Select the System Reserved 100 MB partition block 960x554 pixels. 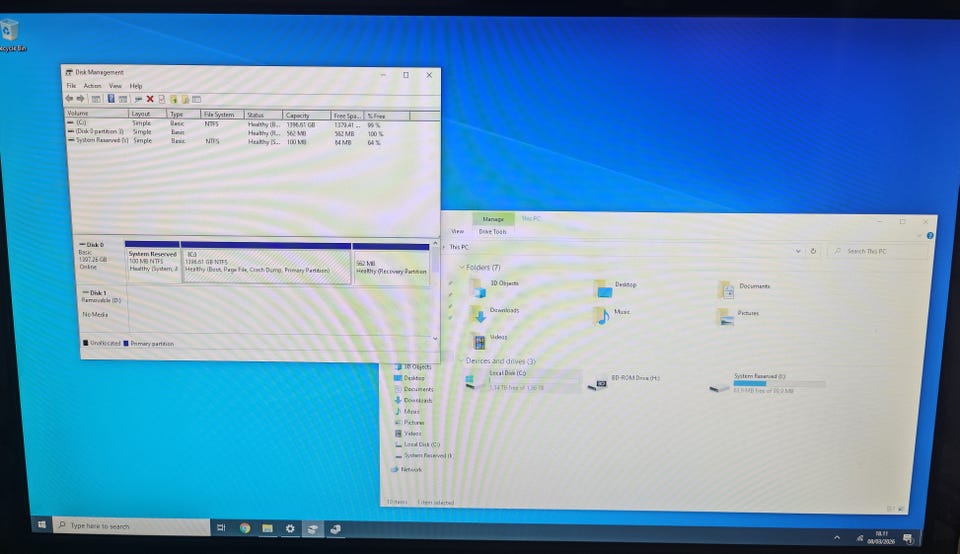pos(152,262)
